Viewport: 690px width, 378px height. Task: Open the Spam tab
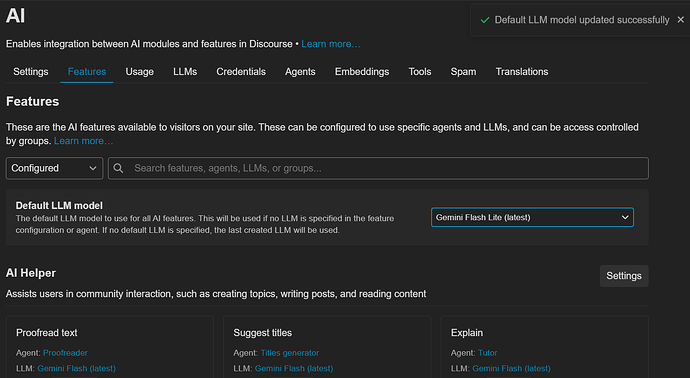click(463, 72)
